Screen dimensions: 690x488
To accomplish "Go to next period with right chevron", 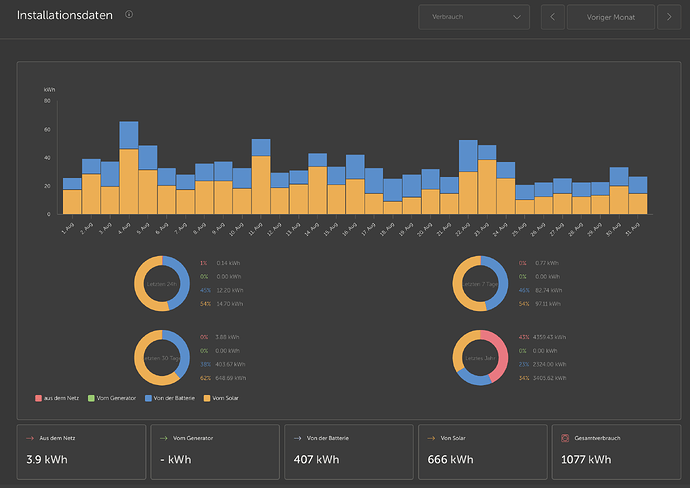I will [x=669, y=17].
